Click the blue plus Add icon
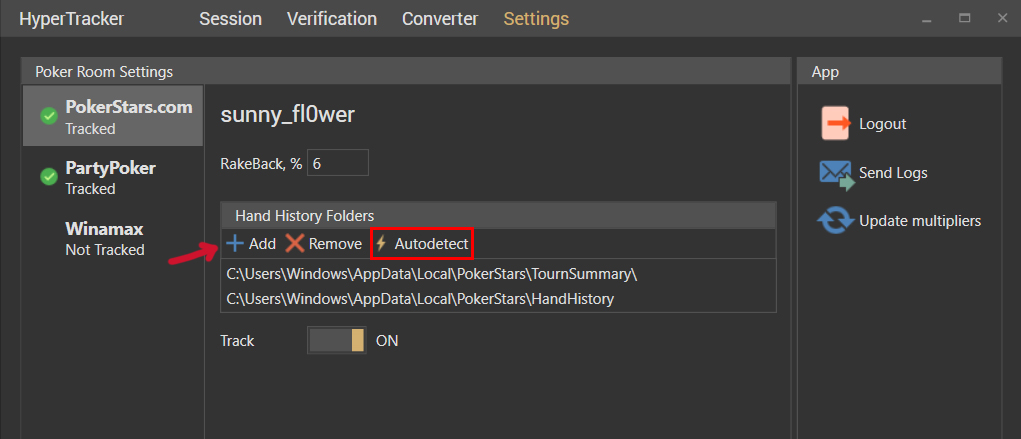1021x439 pixels. 234,244
